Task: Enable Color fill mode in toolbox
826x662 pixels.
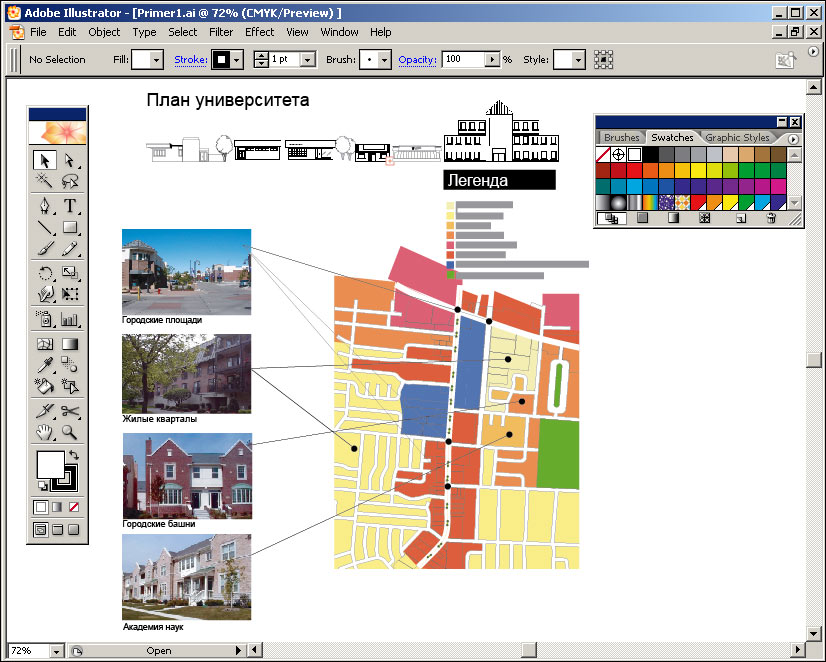Action: (x=41, y=507)
